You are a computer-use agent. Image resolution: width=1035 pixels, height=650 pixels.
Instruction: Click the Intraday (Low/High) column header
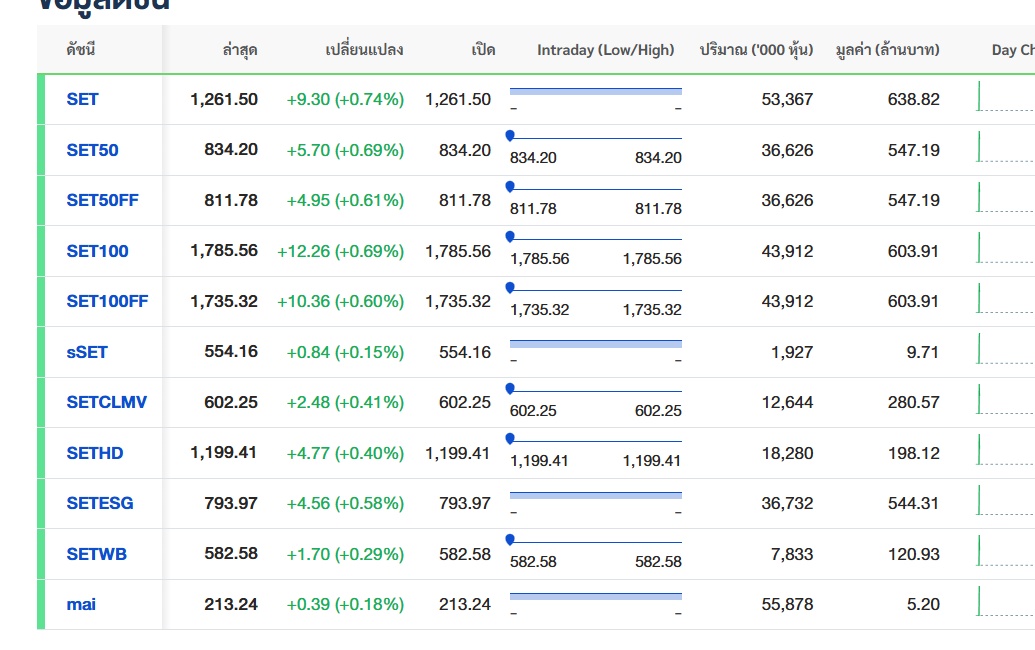[605, 50]
